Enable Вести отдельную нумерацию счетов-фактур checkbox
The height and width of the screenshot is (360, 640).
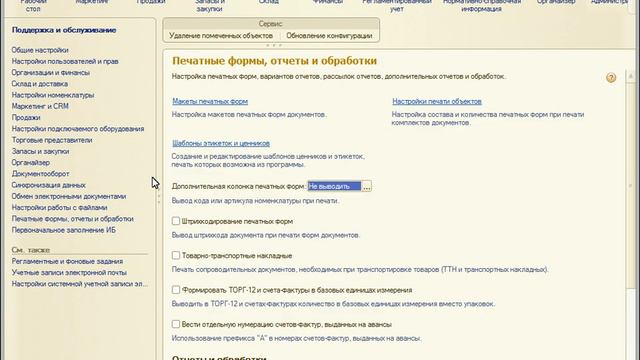pyautogui.click(x=176, y=324)
